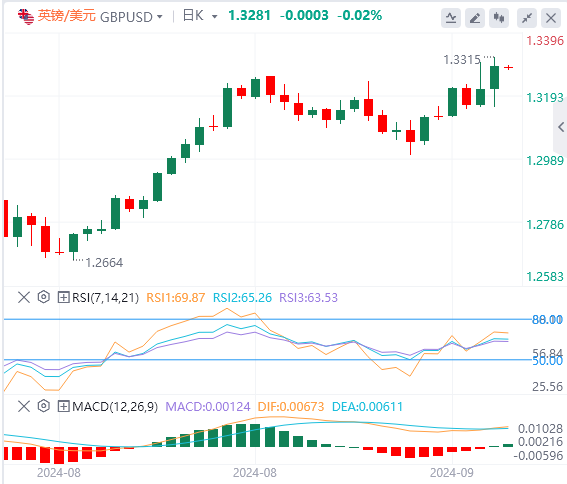
Task: Open the indicator line chart tool
Action: coord(451,17)
